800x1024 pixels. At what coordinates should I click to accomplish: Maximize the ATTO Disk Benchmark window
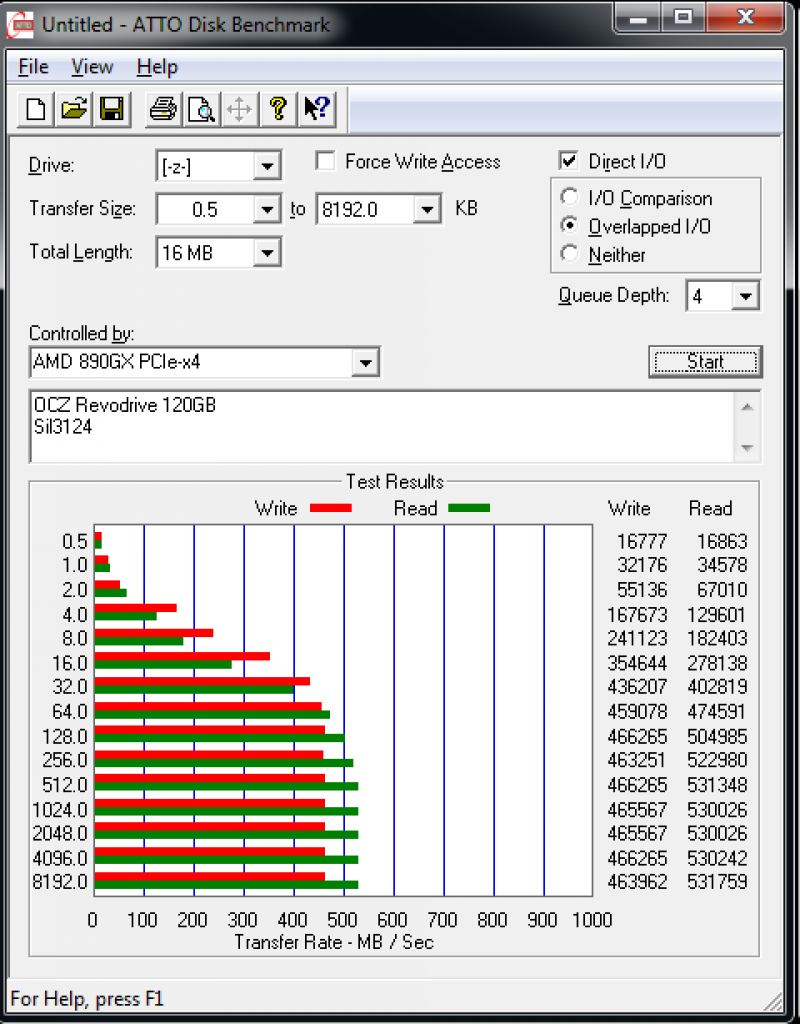click(682, 18)
